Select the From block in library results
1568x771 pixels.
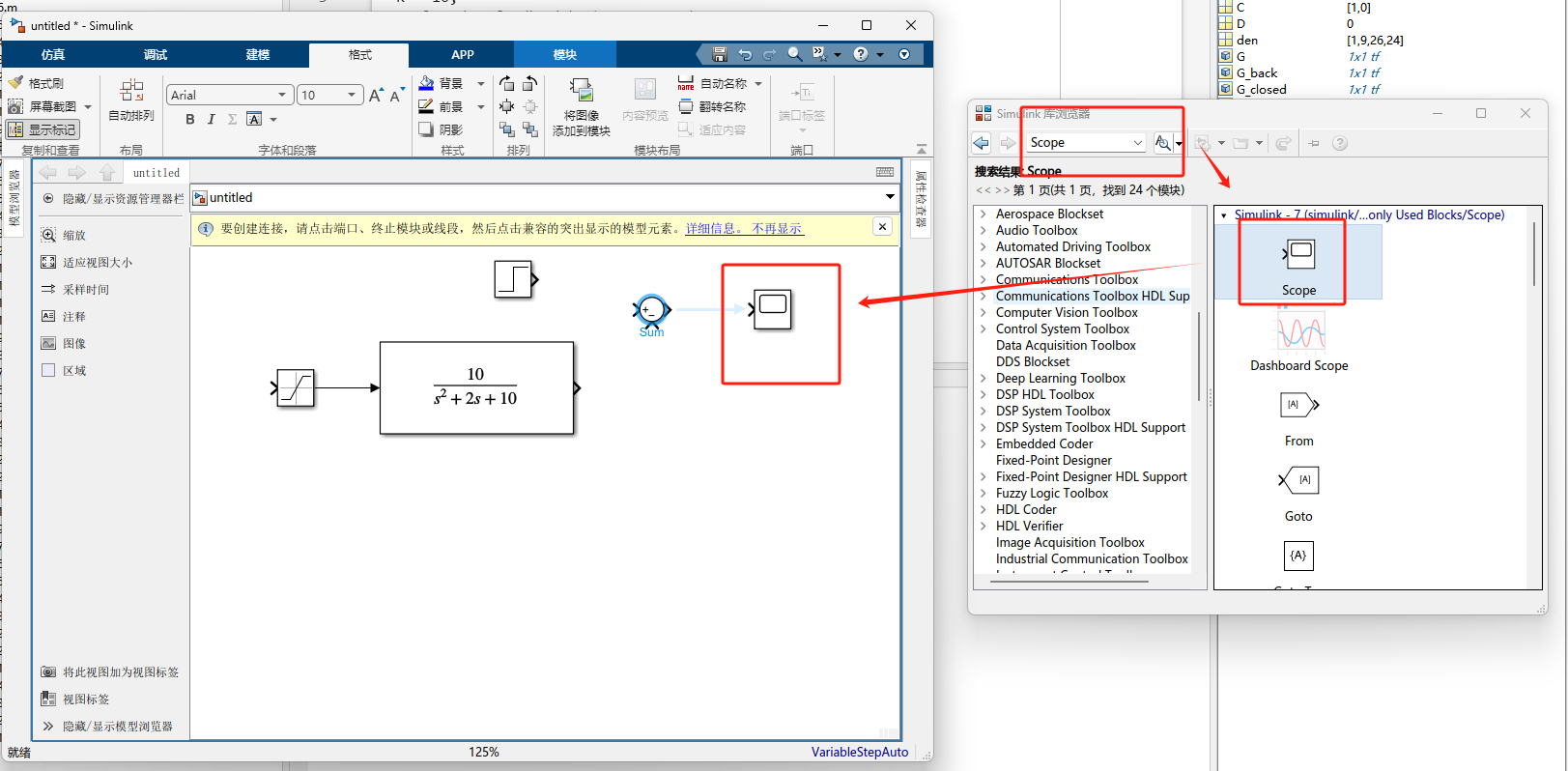1299,418
